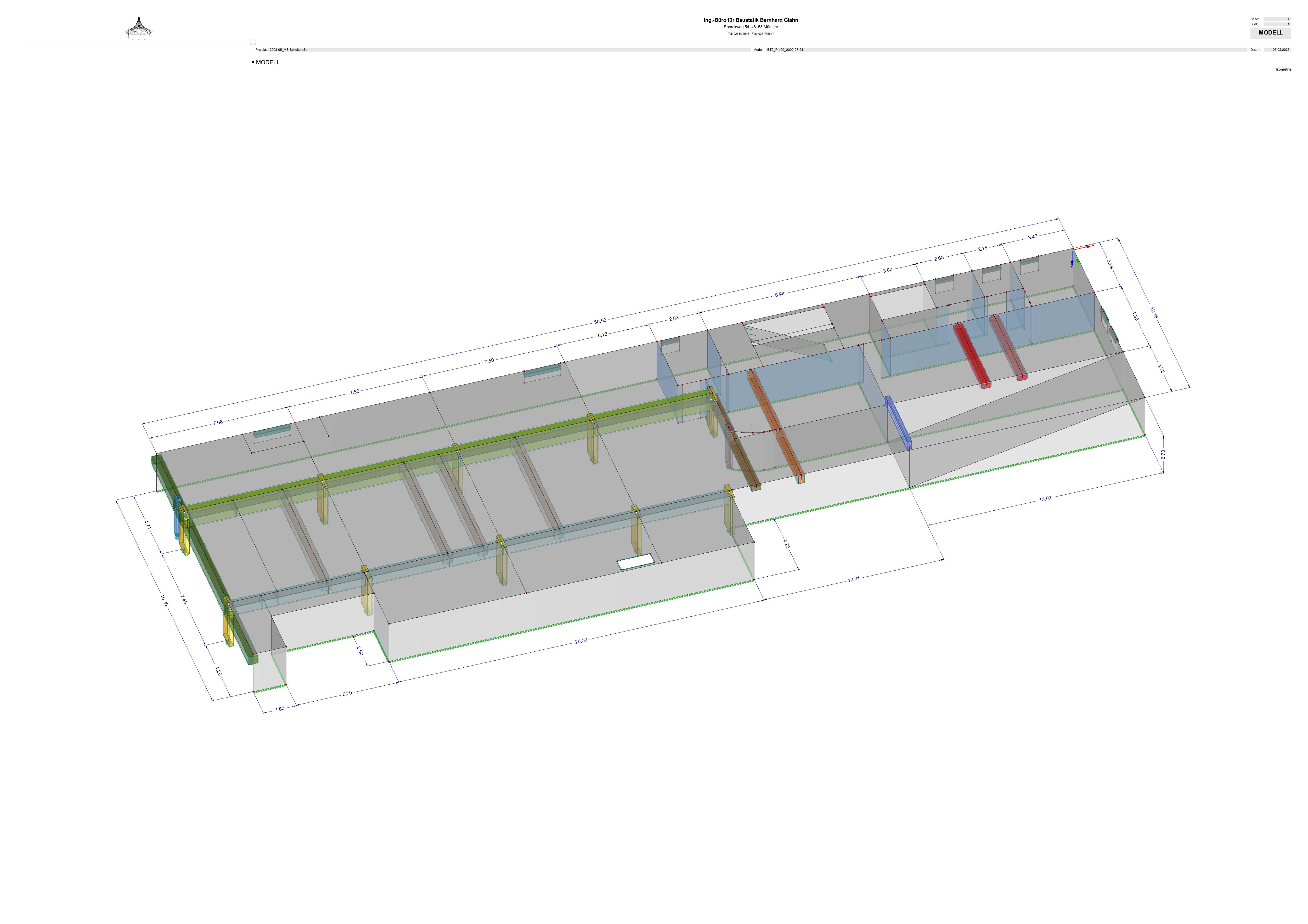Click the Datum field 06.02.2026
The image size is (1308, 924).
pyautogui.click(x=1281, y=49)
